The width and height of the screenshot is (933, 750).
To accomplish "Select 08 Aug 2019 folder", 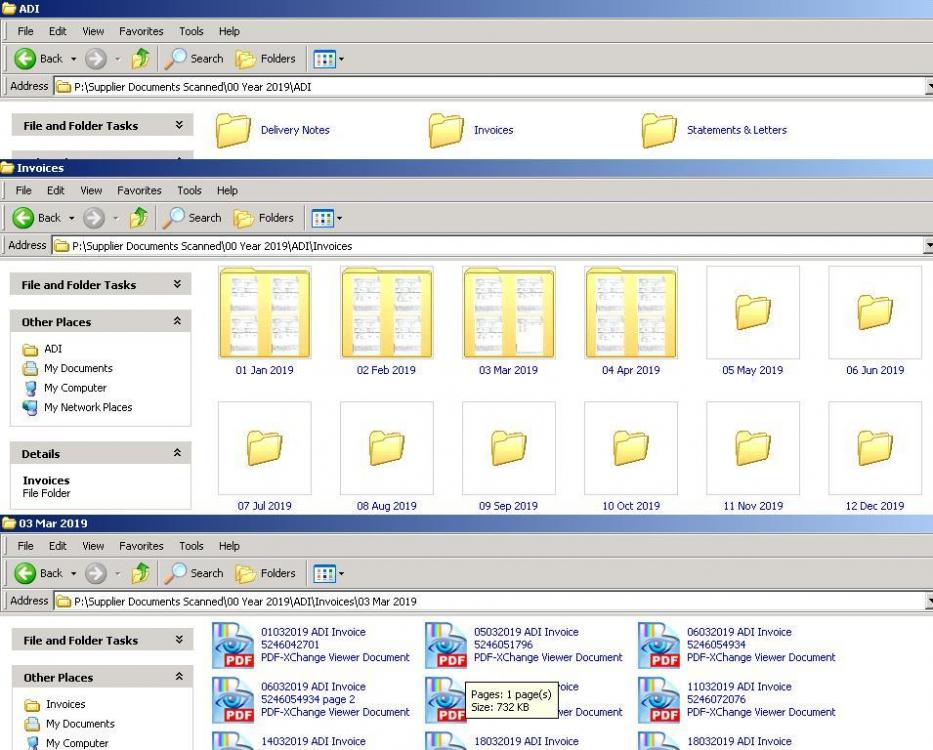I will (387, 457).
